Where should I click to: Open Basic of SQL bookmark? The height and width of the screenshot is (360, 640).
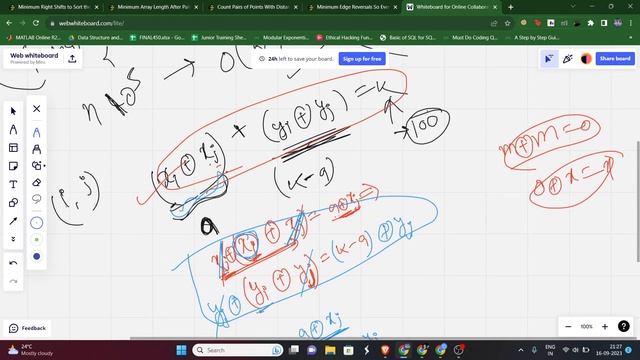click(x=407, y=38)
